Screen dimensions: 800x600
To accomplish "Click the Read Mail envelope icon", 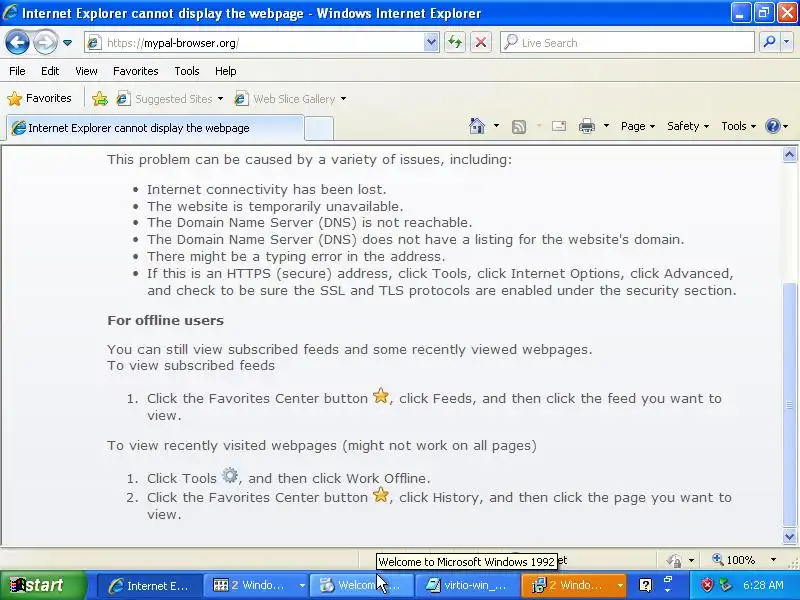I will [559, 126].
